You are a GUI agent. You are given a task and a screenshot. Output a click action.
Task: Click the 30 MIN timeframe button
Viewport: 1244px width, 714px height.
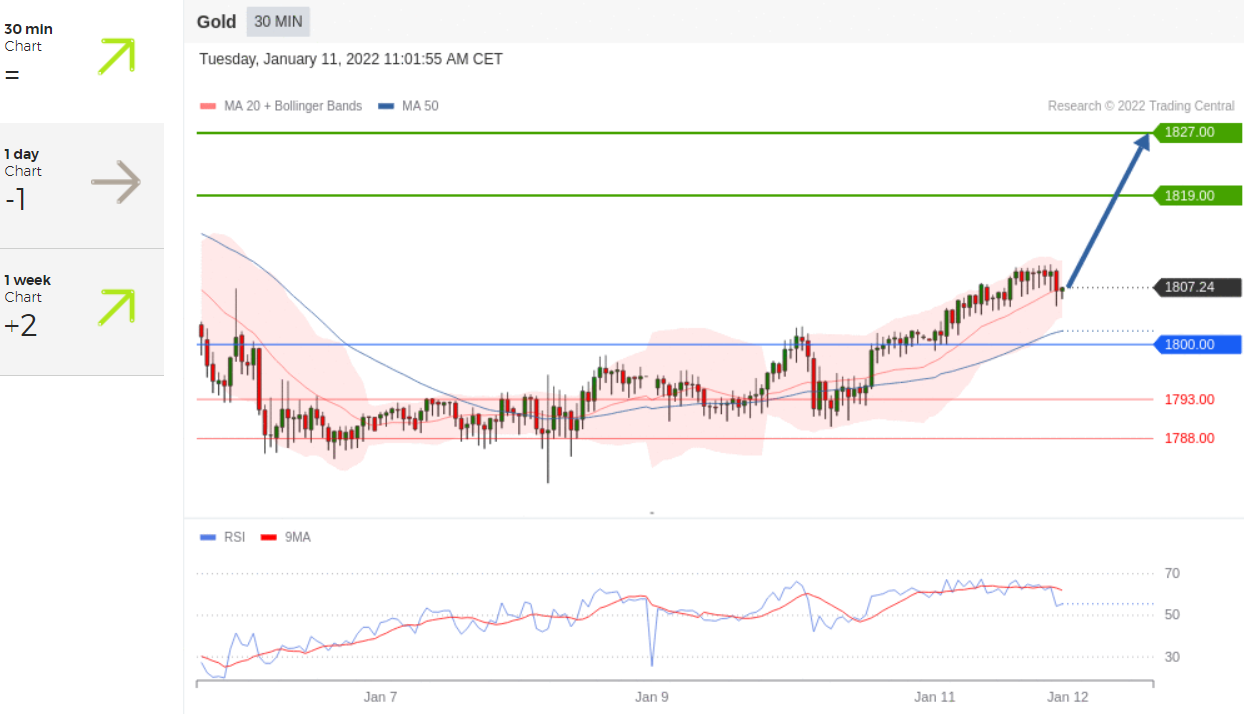[278, 22]
